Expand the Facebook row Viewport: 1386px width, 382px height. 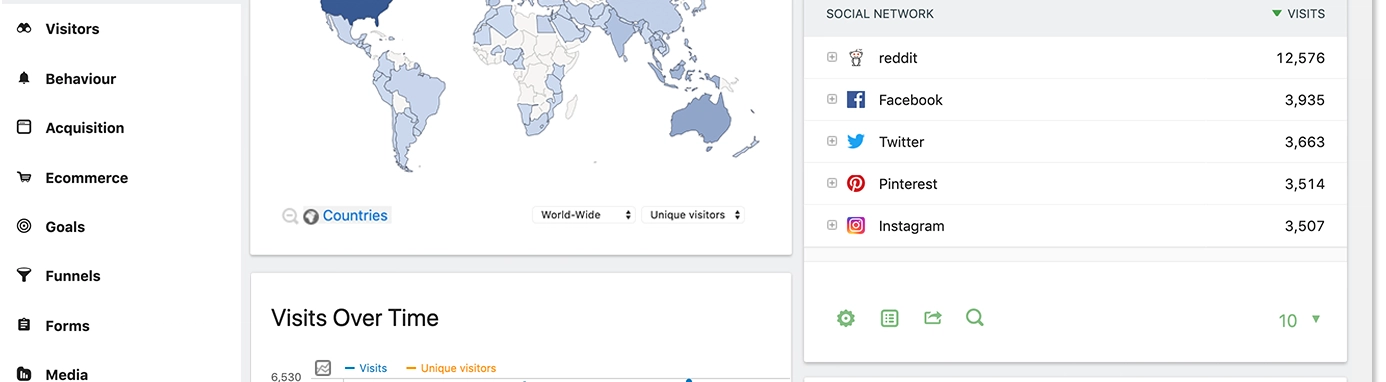[x=832, y=100]
